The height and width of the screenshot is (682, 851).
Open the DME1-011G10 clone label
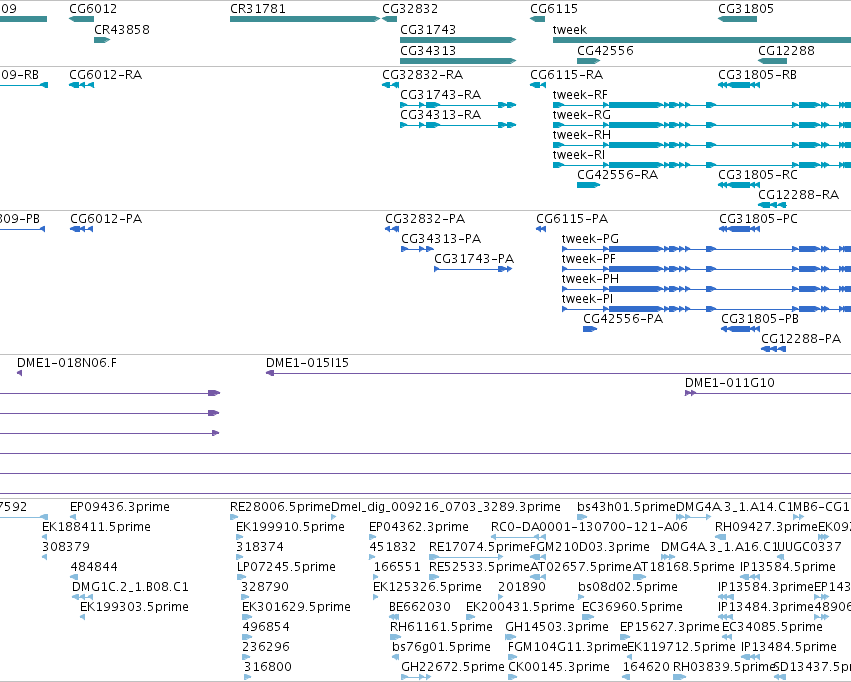pos(730,383)
